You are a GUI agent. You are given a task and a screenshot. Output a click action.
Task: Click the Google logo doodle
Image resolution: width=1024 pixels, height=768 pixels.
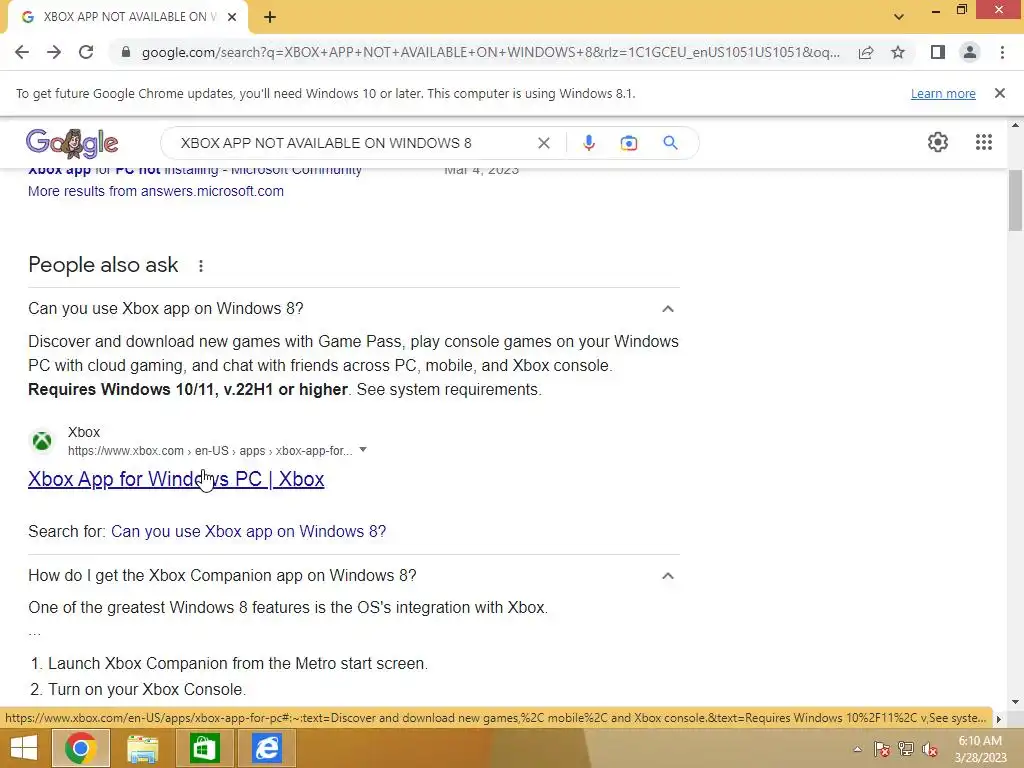(72, 143)
